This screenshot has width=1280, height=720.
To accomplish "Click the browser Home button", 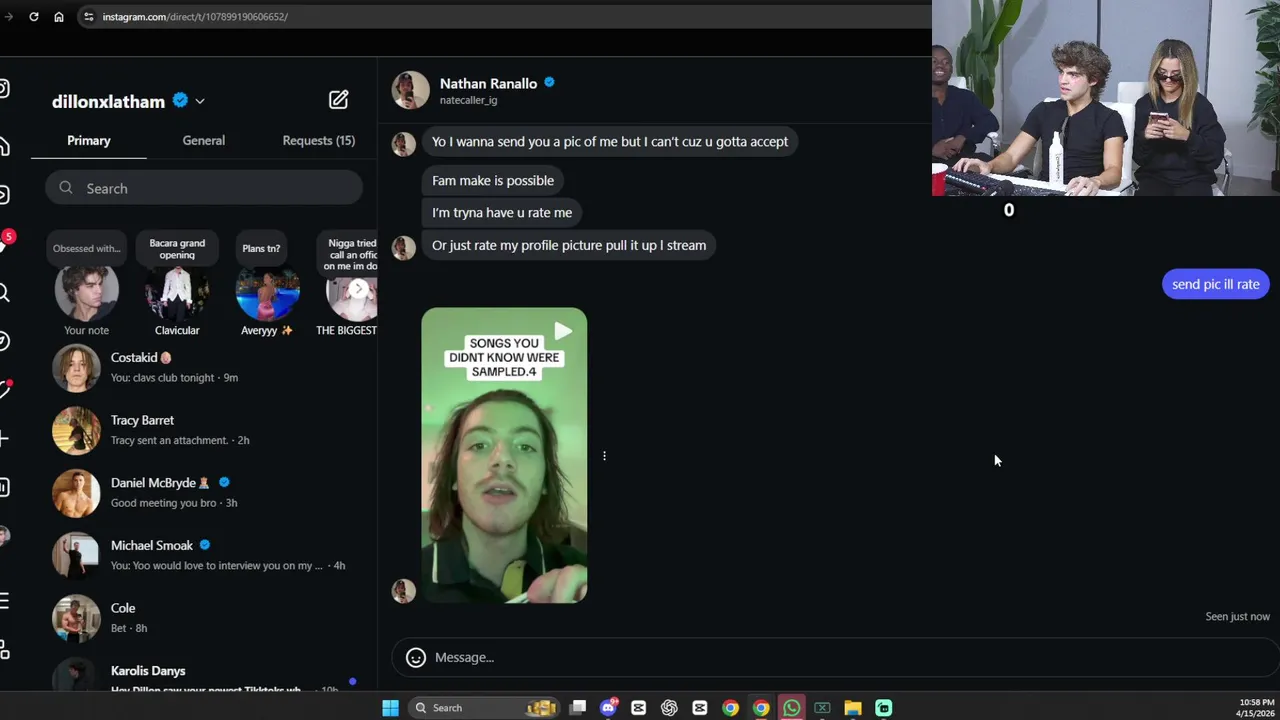I will [x=59, y=17].
